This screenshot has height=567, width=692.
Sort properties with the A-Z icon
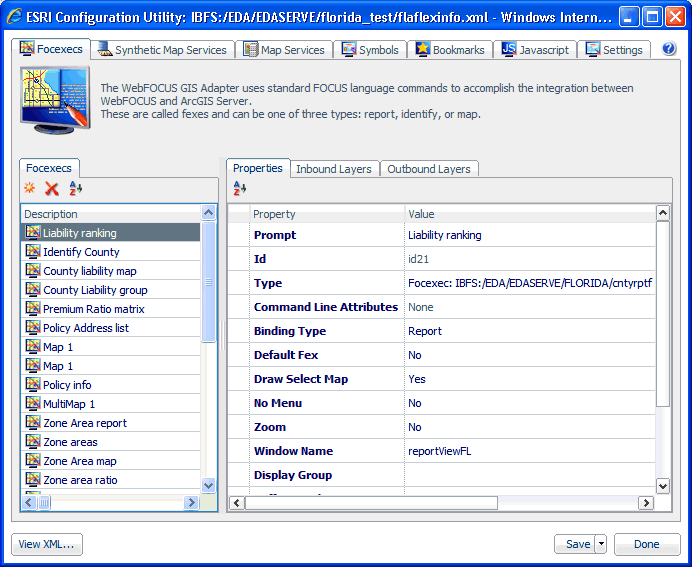pyautogui.click(x=240, y=188)
